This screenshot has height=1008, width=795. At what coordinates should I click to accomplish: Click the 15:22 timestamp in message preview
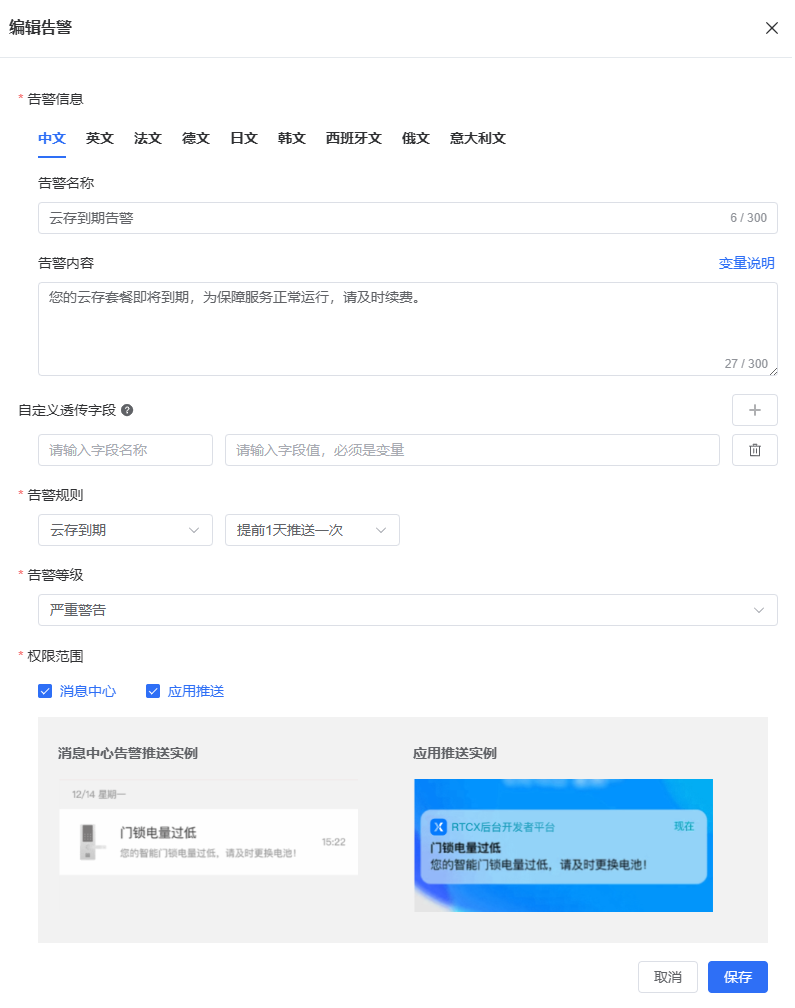coord(334,842)
